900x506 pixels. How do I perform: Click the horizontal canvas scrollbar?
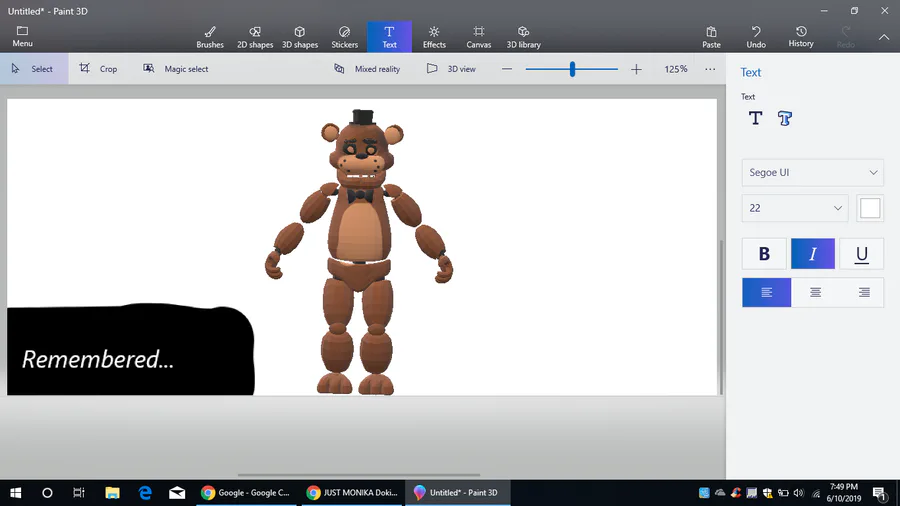[x=359, y=475]
